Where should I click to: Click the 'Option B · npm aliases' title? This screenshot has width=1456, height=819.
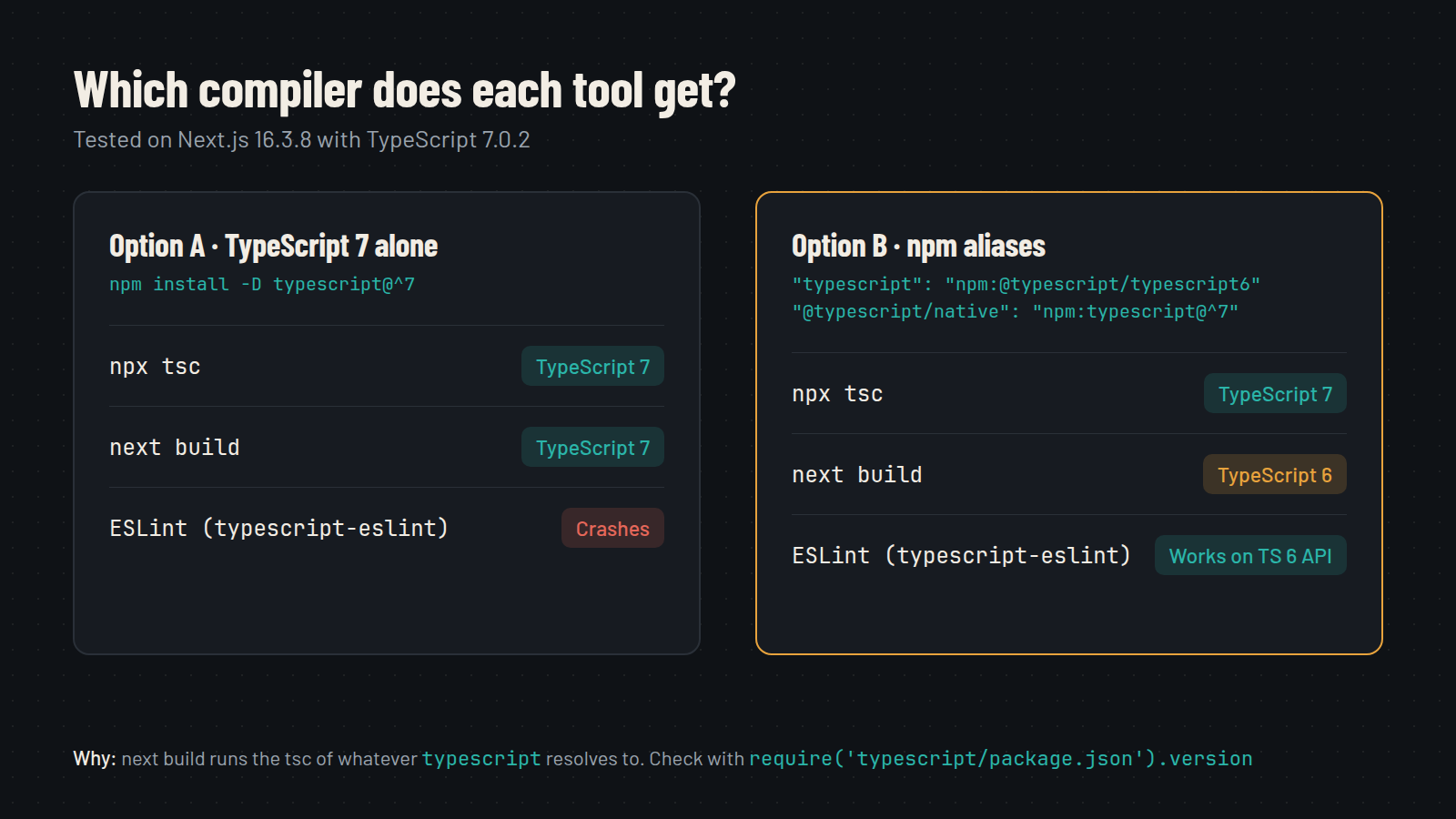(x=918, y=246)
